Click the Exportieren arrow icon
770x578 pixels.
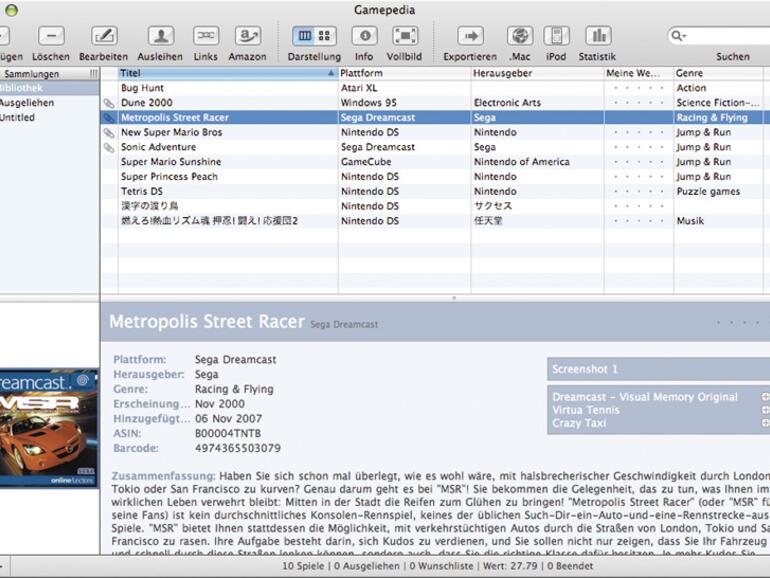tap(470, 36)
